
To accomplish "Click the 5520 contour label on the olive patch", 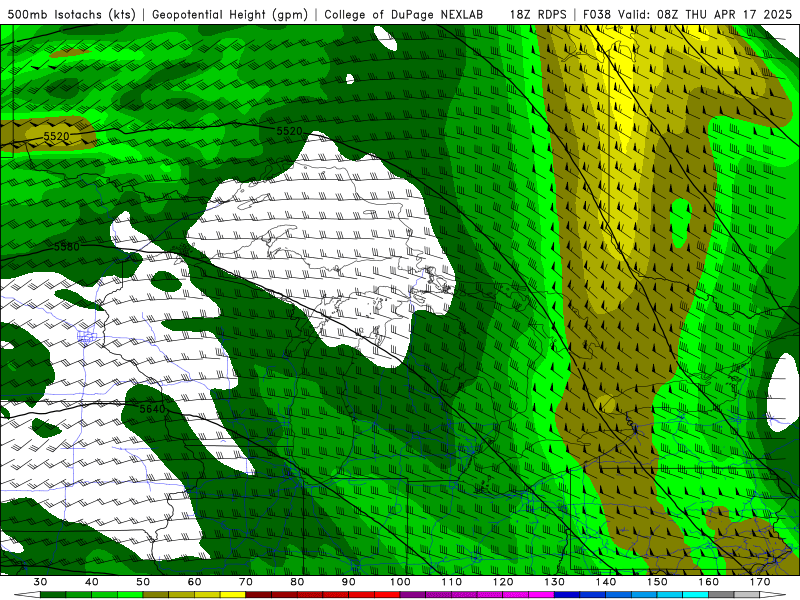I will click(56, 136).
